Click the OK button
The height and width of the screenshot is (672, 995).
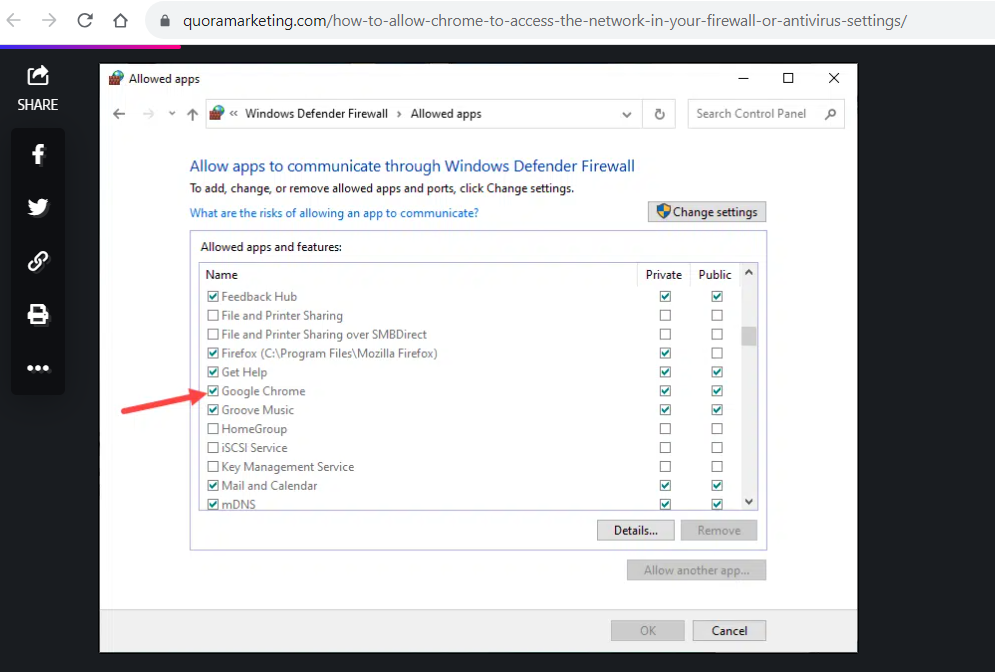[648, 631]
